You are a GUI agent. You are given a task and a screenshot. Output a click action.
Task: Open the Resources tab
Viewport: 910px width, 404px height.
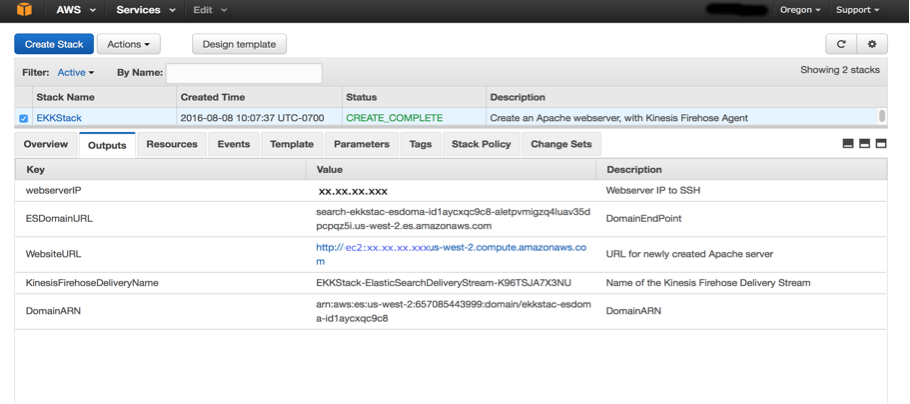[172, 145]
